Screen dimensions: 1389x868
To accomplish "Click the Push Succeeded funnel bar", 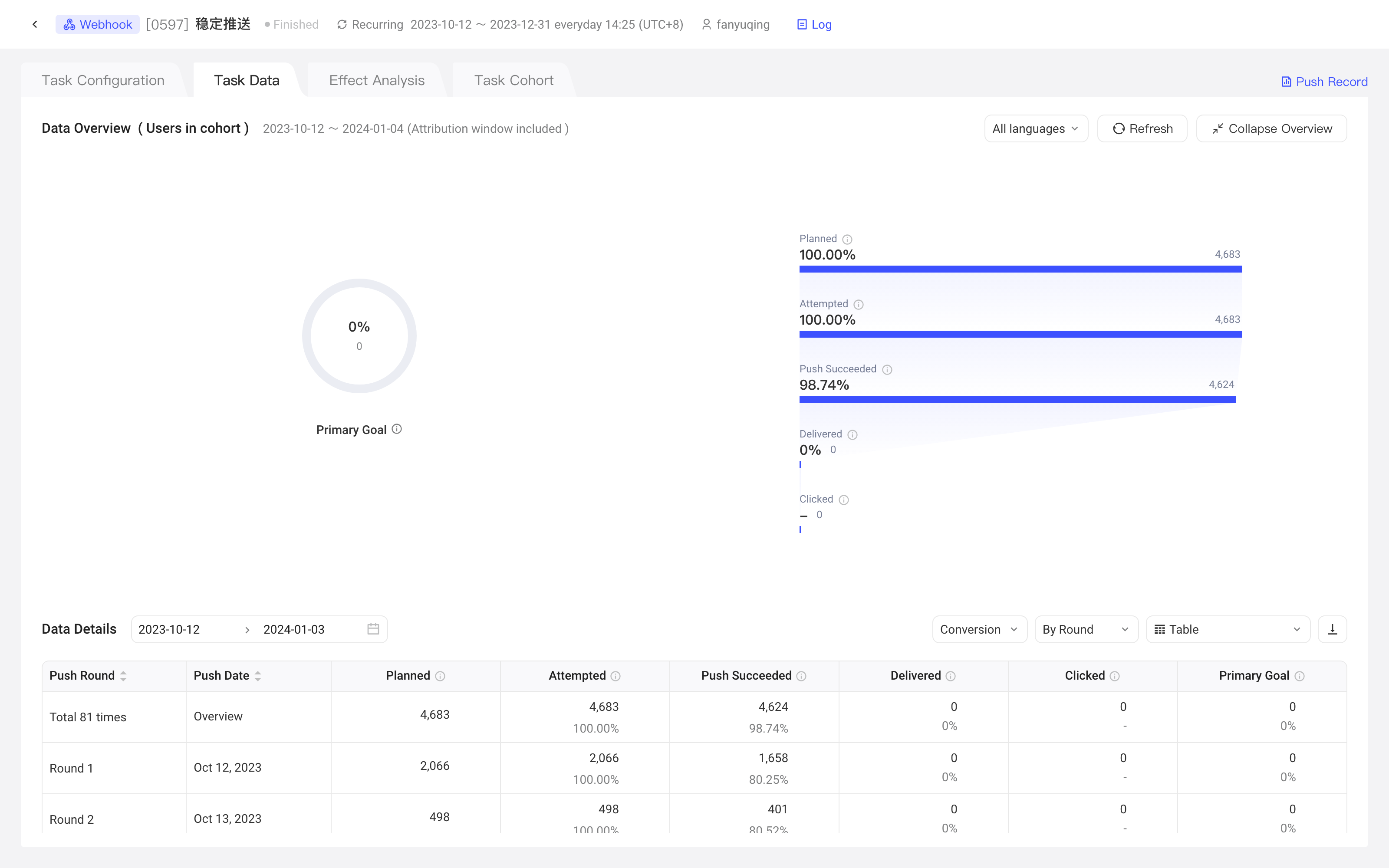I will coord(1017,399).
